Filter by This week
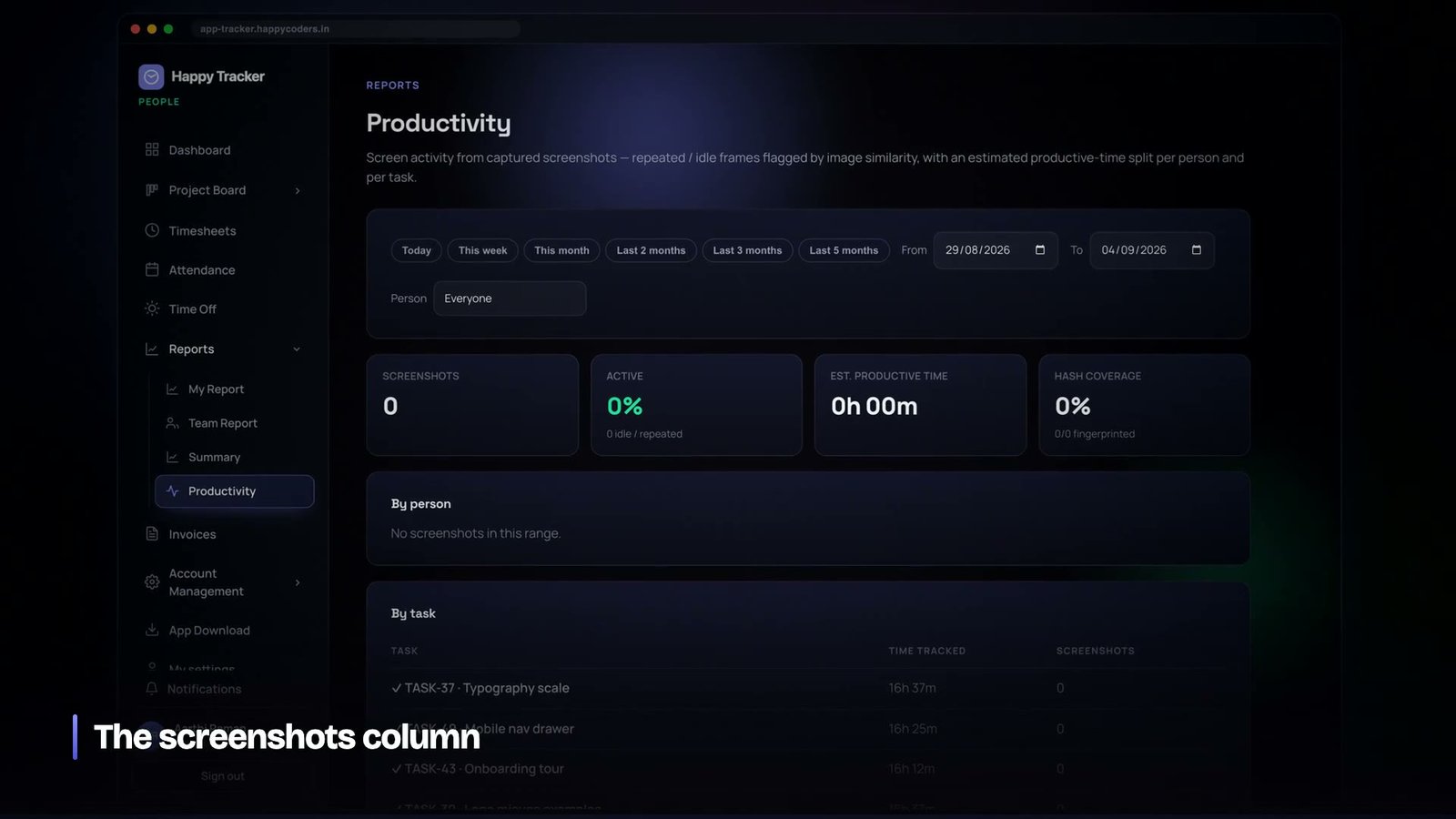The height and width of the screenshot is (819, 1456). point(482,250)
